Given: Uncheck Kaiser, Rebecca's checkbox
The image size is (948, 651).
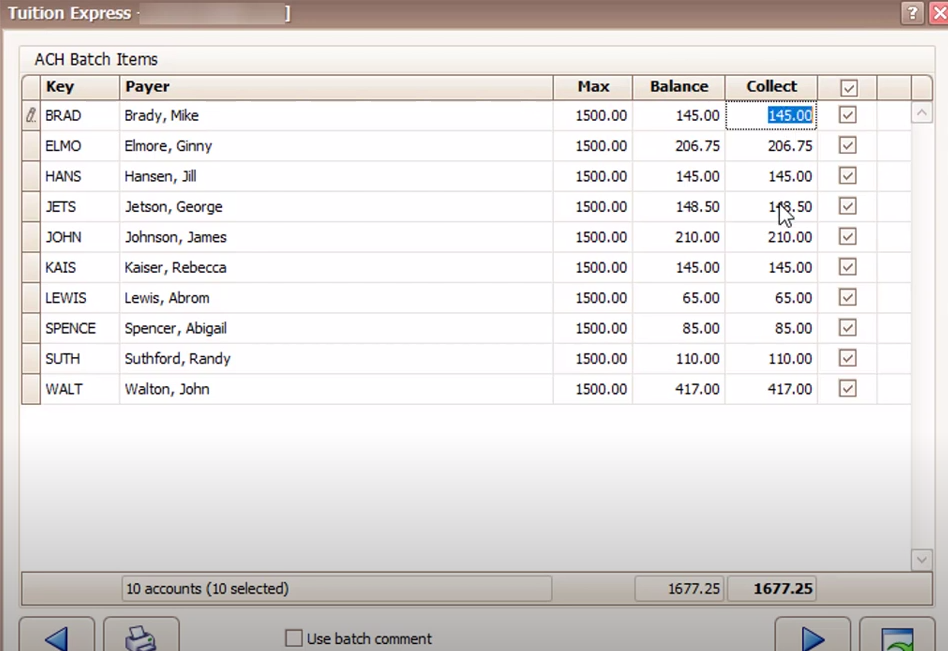Looking at the screenshot, I should click(848, 267).
